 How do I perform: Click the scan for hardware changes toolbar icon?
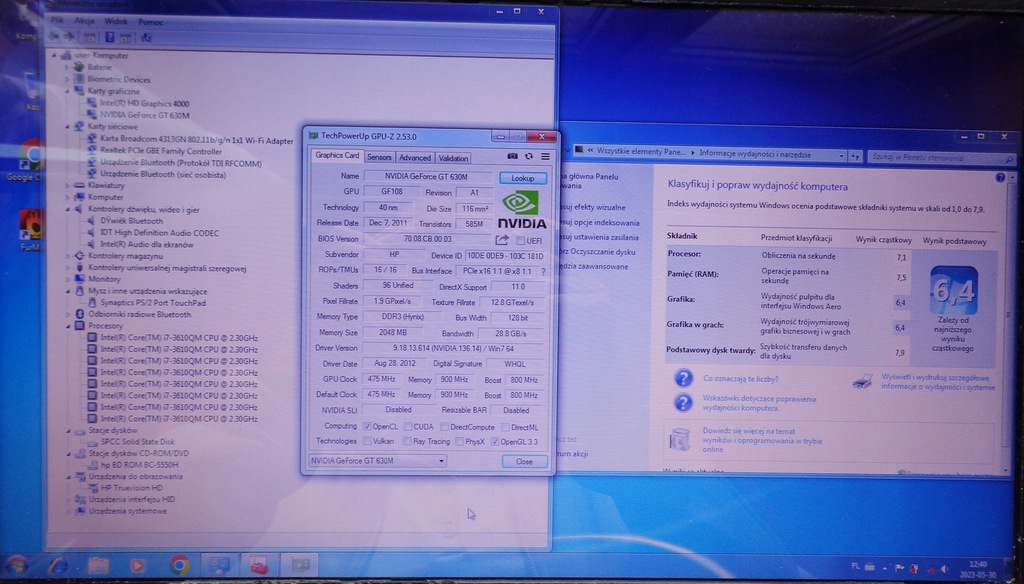click(x=146, y=38)
